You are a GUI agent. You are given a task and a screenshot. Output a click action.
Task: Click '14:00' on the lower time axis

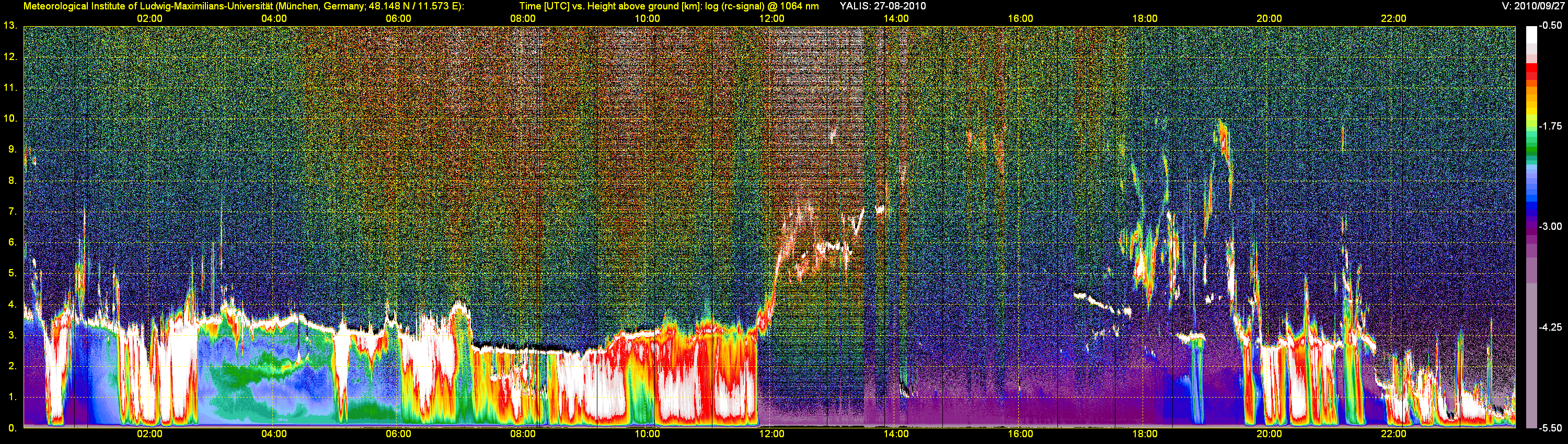click(896, 434)
